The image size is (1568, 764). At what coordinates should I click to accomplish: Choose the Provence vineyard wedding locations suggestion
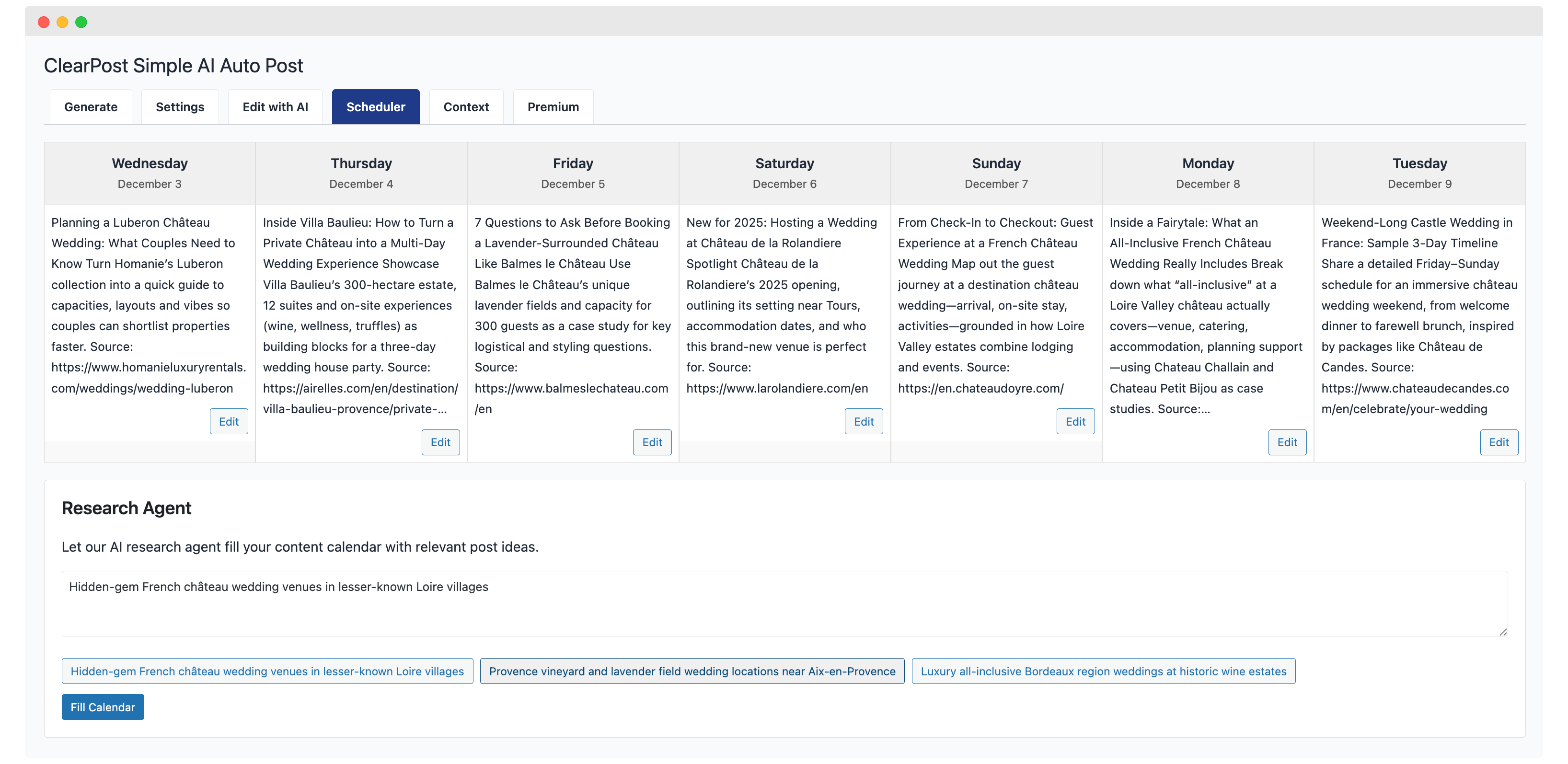(692, 671)
